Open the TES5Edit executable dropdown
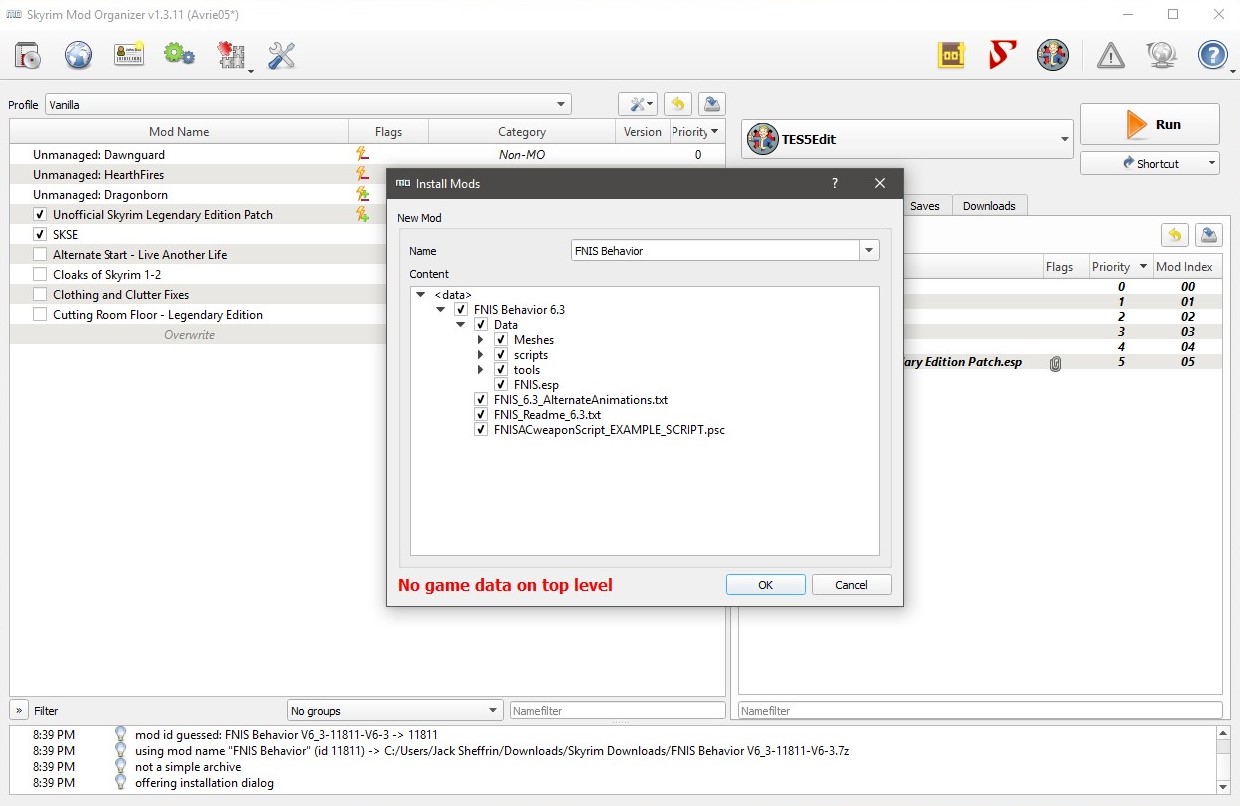The height and width of the screenshot is (806, 1240). click(x=907, y=139)
